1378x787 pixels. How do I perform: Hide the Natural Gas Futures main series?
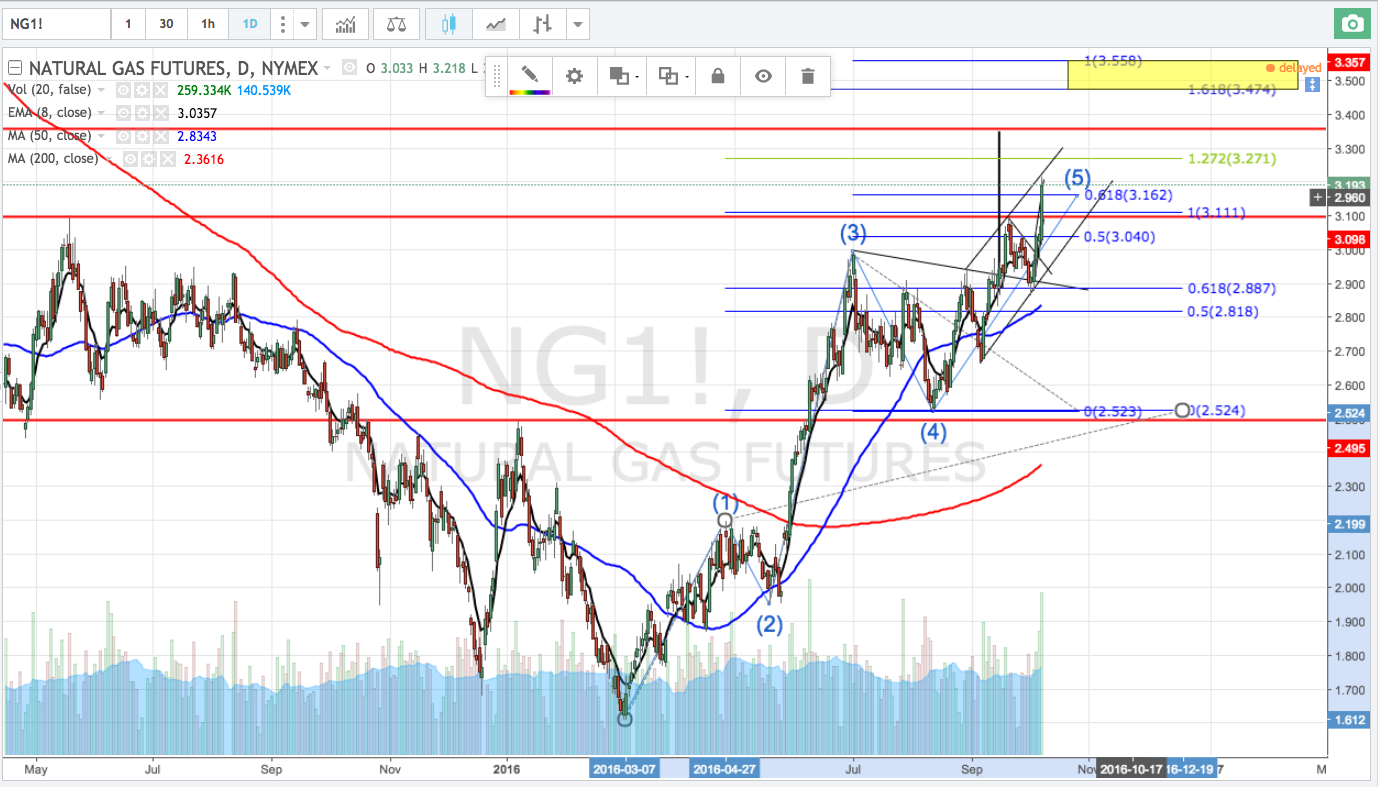tap(349, 68)
